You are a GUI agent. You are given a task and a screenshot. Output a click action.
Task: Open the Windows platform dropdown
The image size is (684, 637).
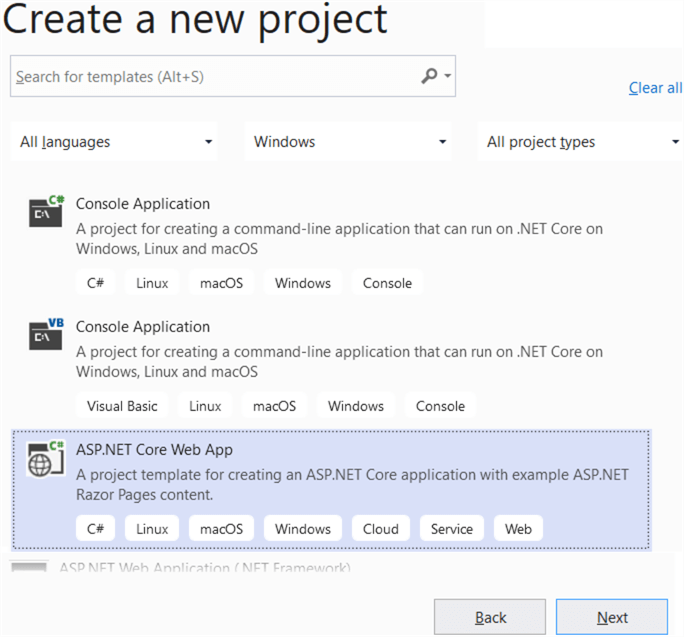point(348,142)
